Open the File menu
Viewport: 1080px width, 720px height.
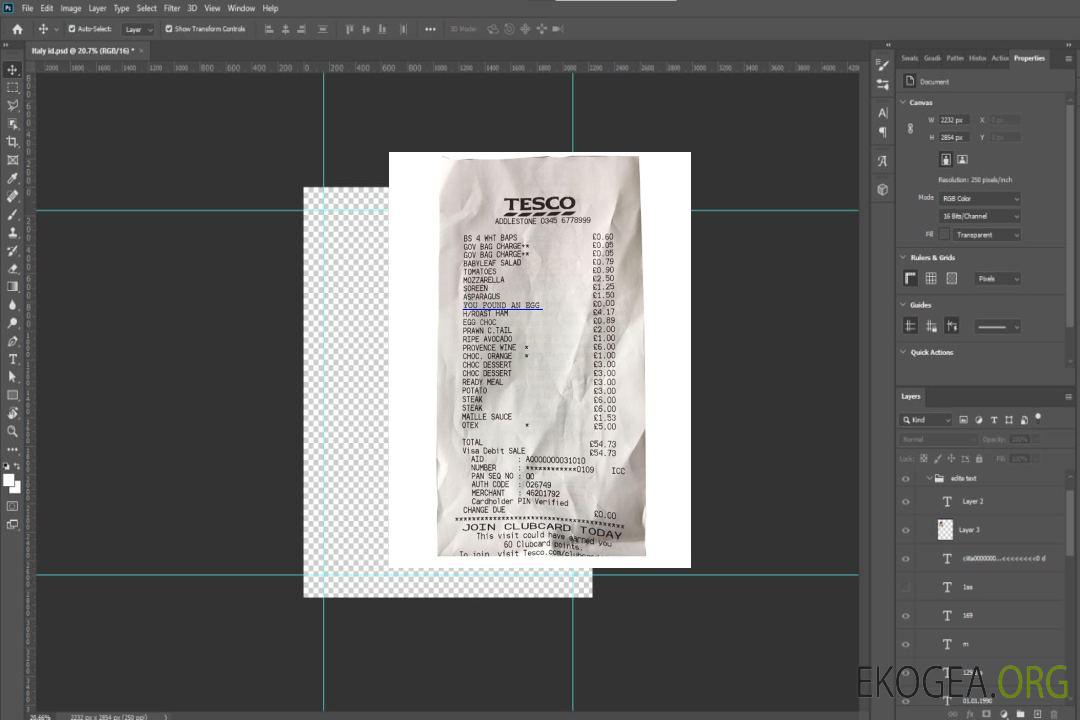point(28,8)
